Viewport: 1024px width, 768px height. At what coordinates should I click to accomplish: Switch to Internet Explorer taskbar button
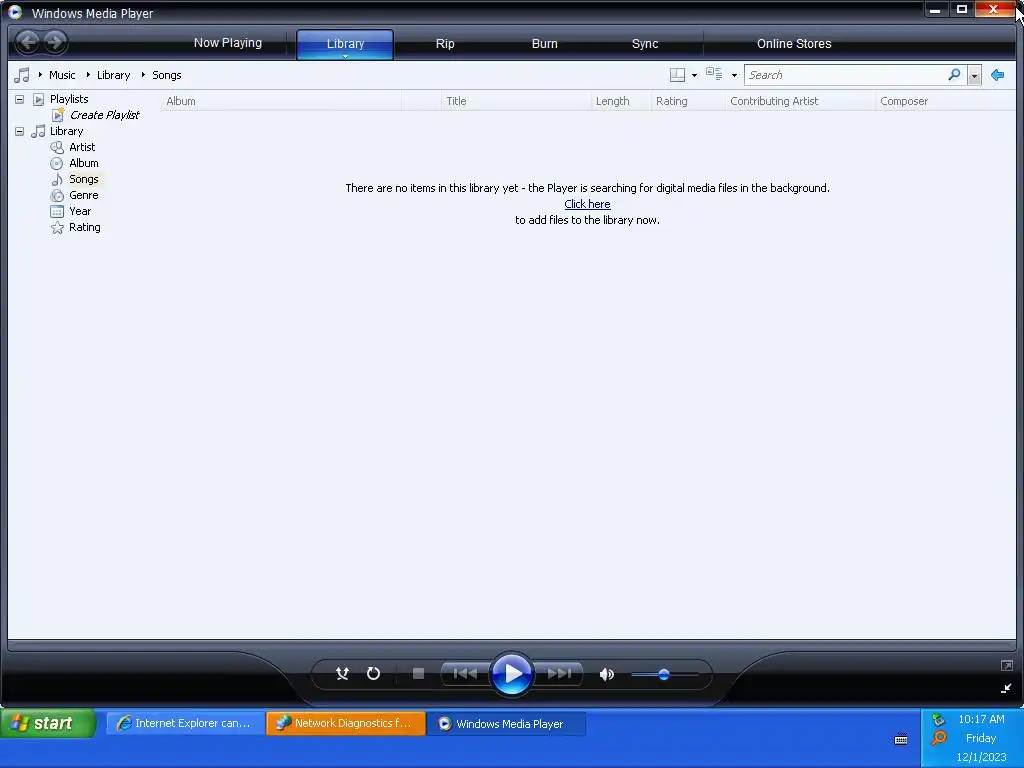tap(185, 724)
